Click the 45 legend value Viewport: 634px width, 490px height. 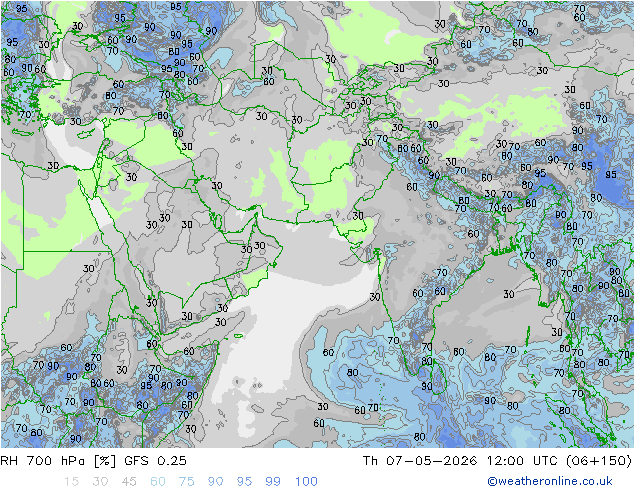(x=129, y=482)
